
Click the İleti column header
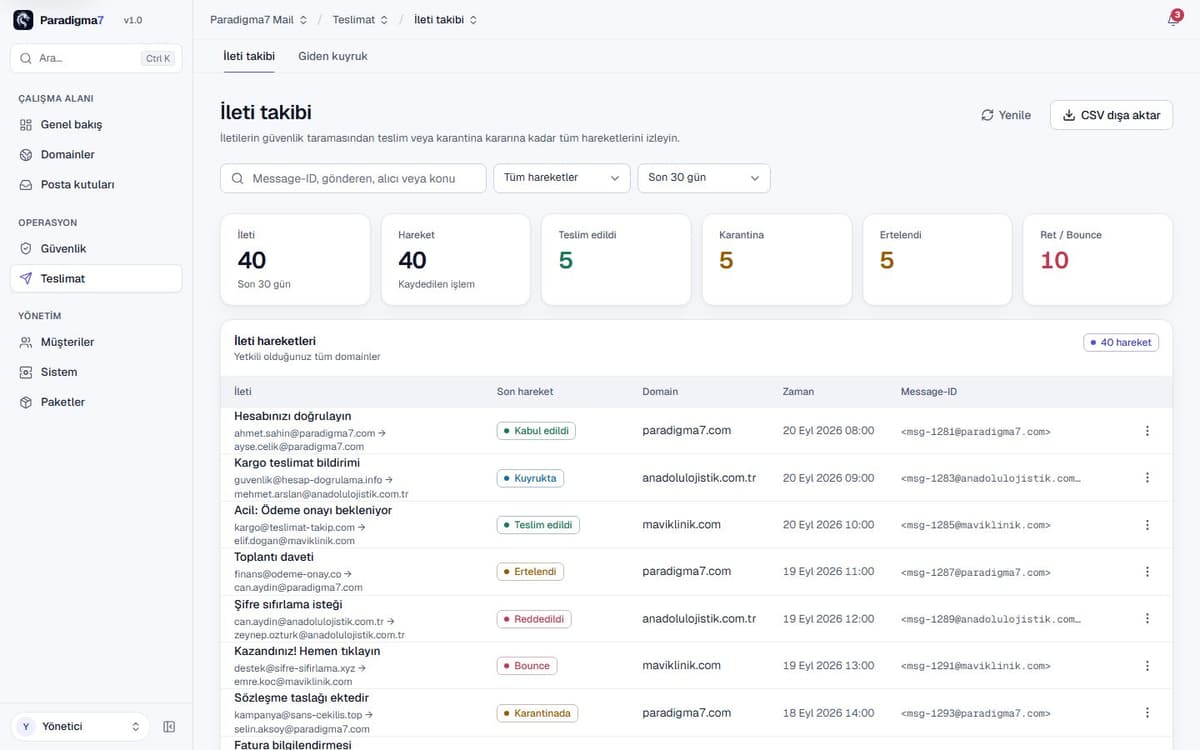(243, 392)
